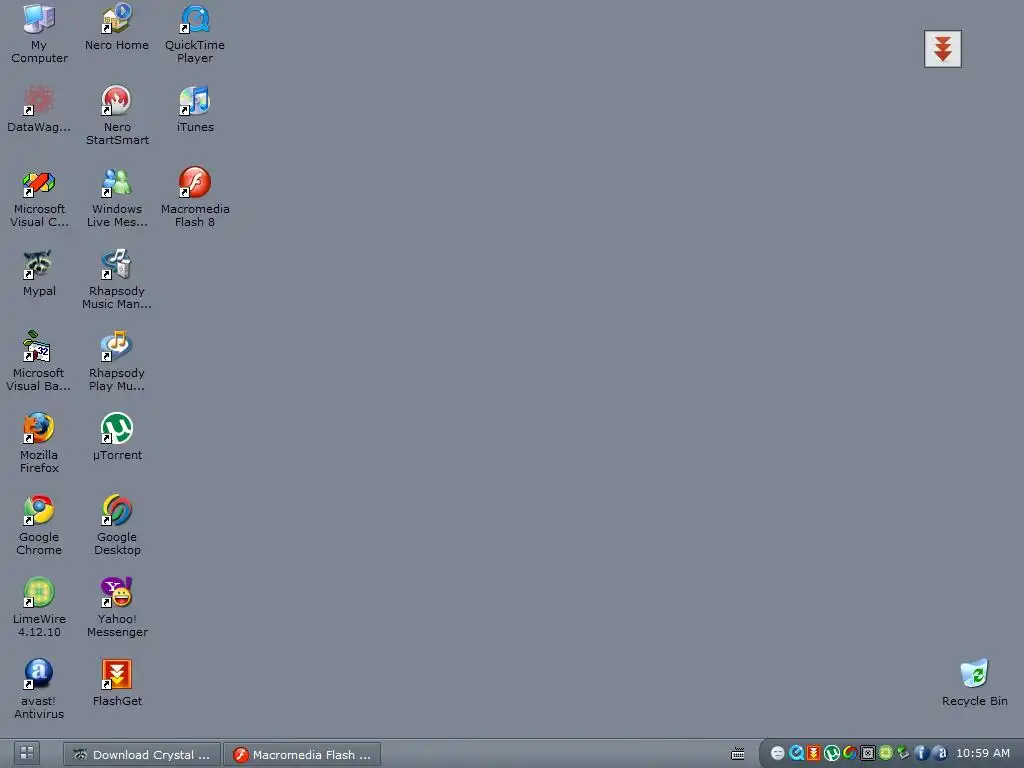Click the FlashGet tray icon

point(813,754)
